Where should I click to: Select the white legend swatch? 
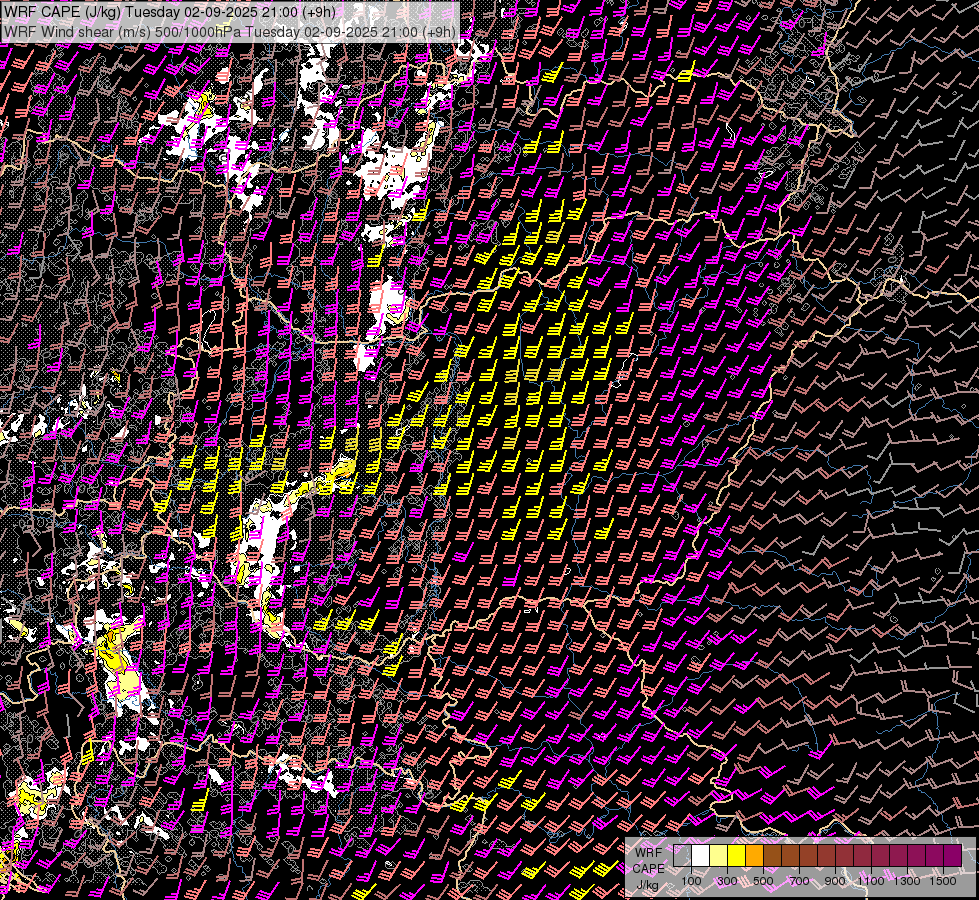point(701,856)
